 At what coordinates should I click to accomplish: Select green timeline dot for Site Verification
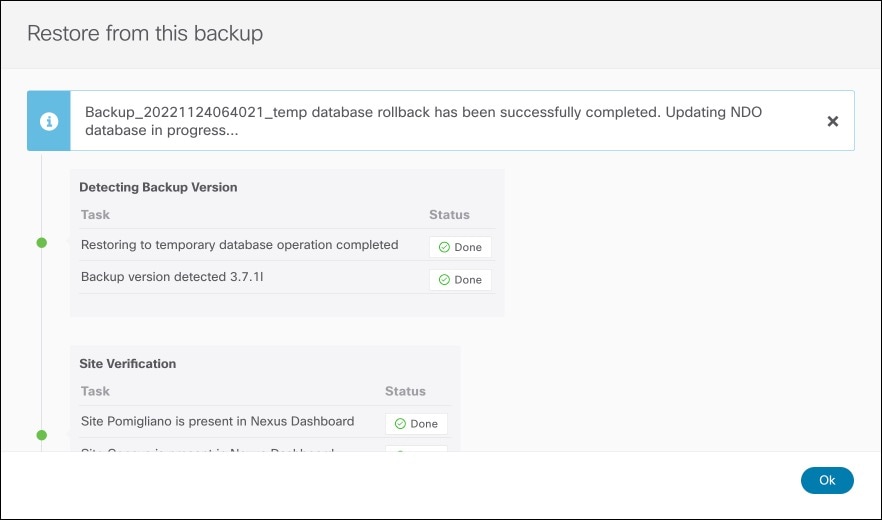(42, 435)
